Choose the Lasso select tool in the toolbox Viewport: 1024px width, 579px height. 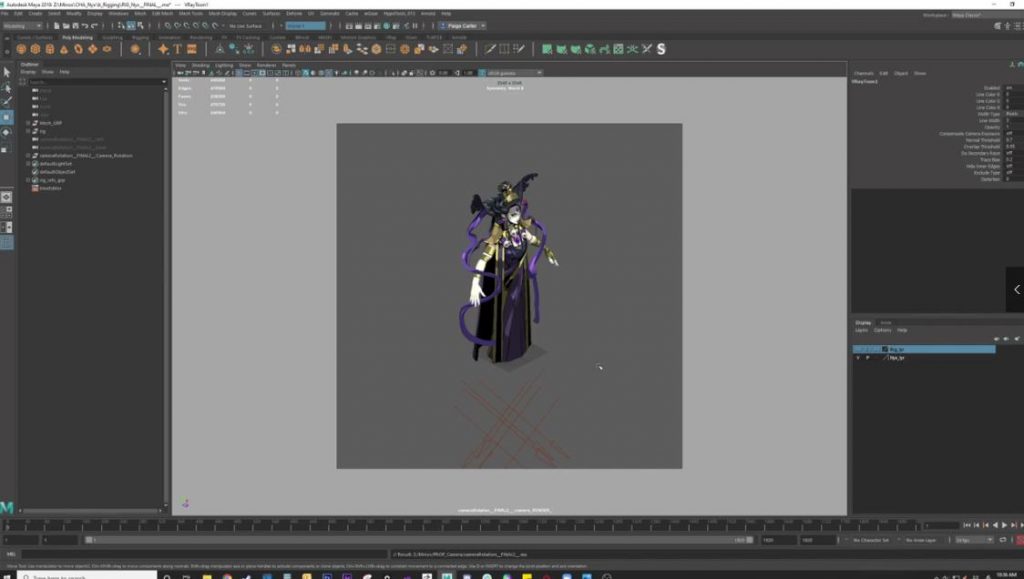point(7,87)
